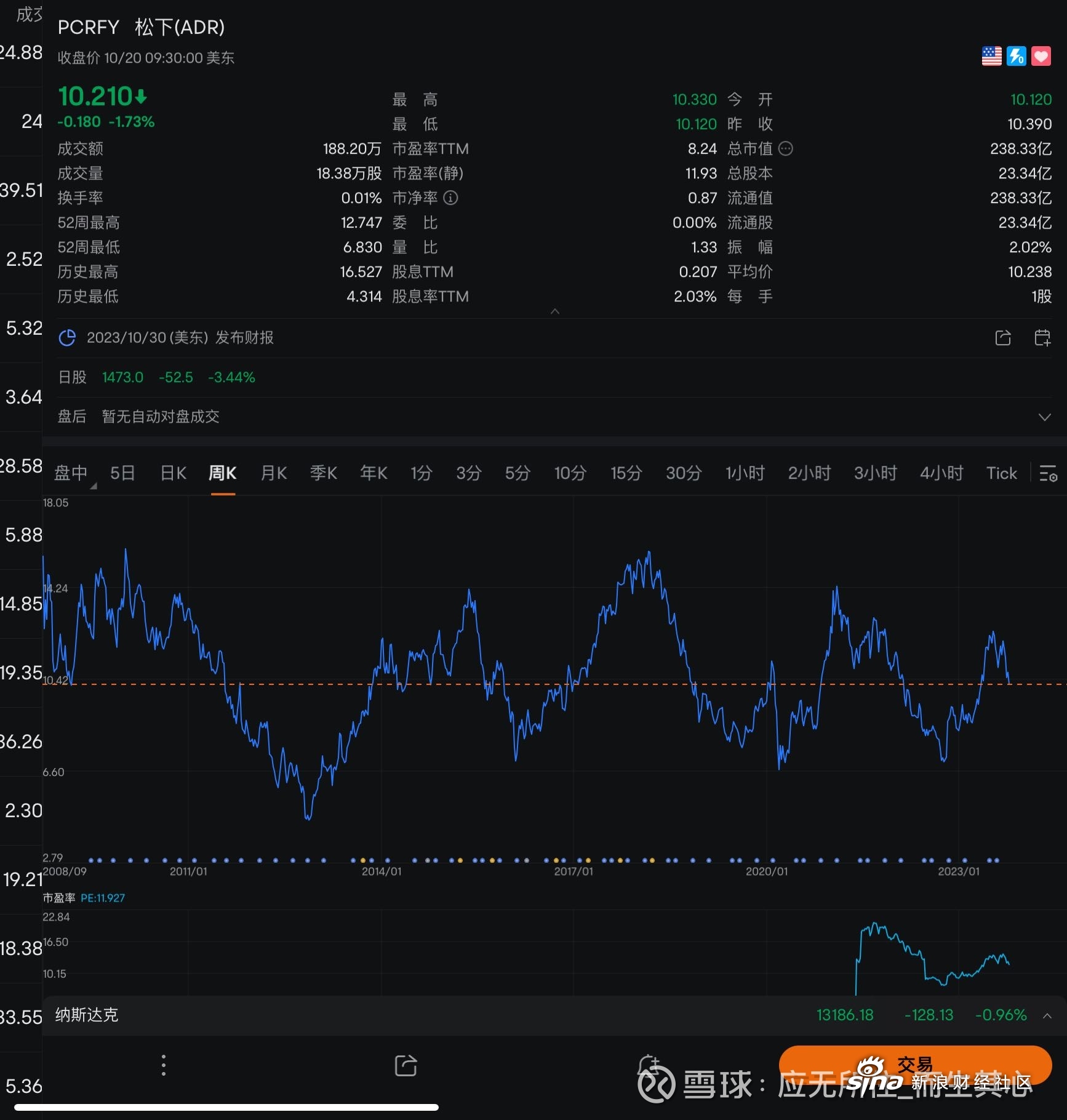Tap the 238.33亿 总市值 value

coord(1021,148)
